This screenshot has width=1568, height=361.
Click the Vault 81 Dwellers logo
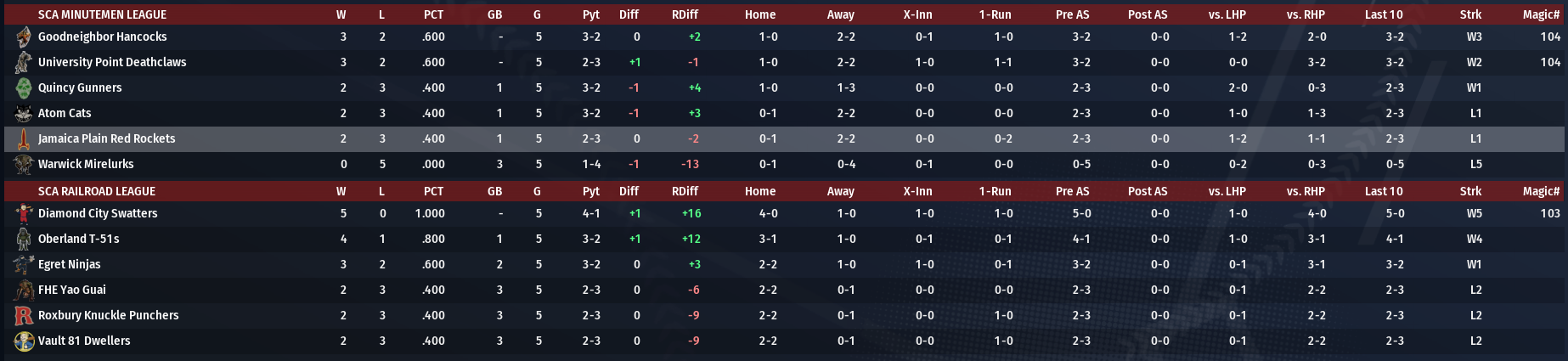click(x=24, y=341)
